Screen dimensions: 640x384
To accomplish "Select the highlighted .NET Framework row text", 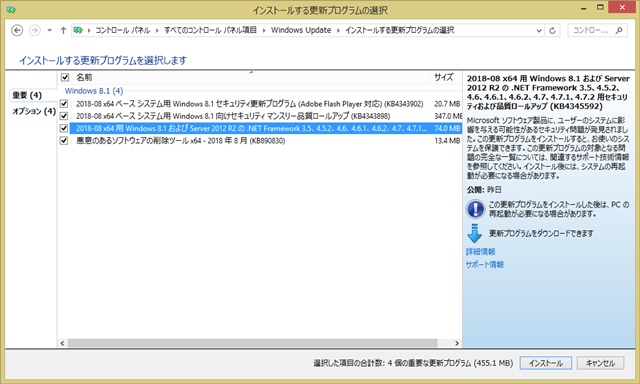I will tap(251, 128).
